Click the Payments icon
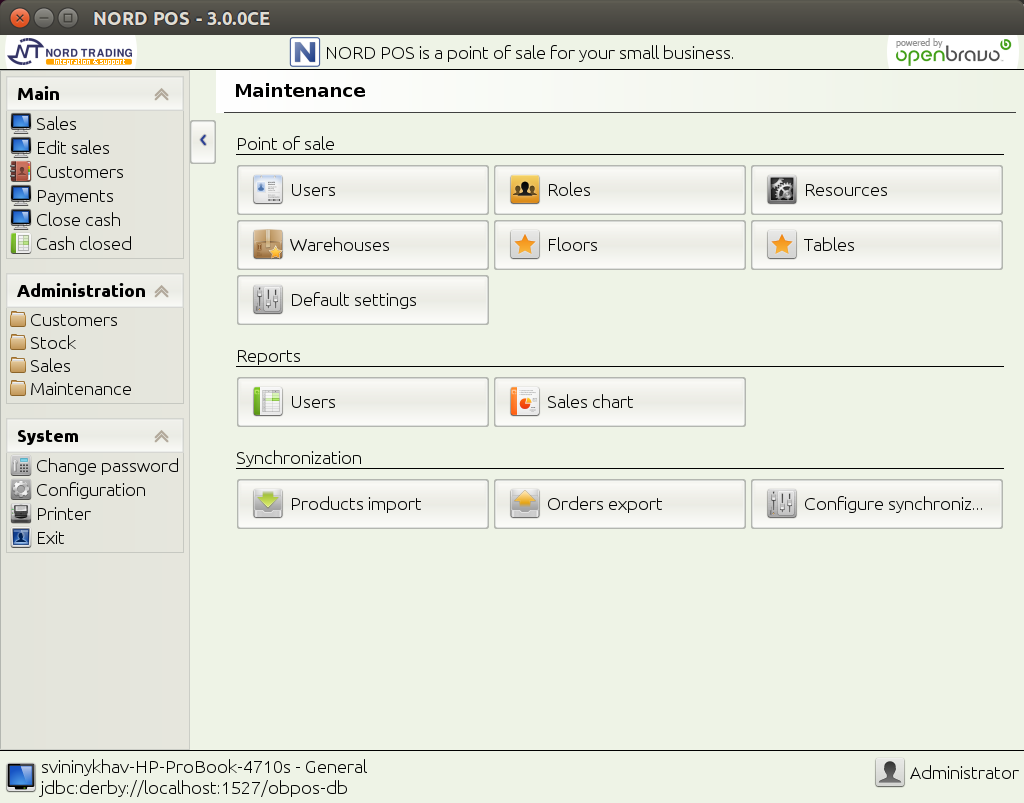The height and width of the screenshot is (803, 1024). tap(22, 195)
